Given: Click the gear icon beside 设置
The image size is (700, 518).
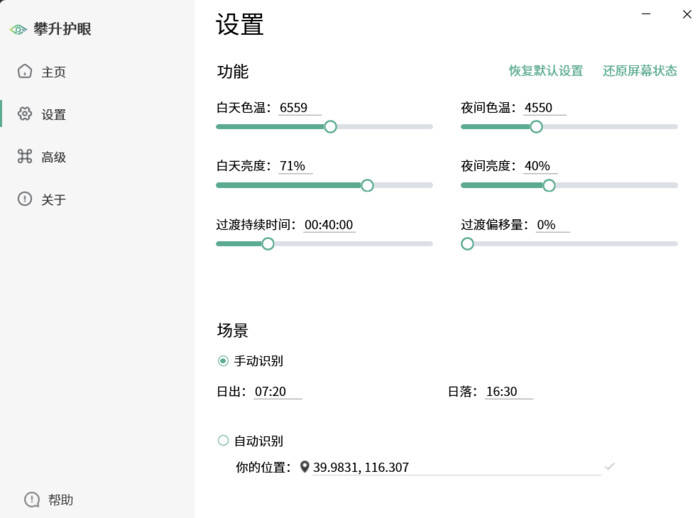Looking at the screenshot, I should click(x=25, y=114).
